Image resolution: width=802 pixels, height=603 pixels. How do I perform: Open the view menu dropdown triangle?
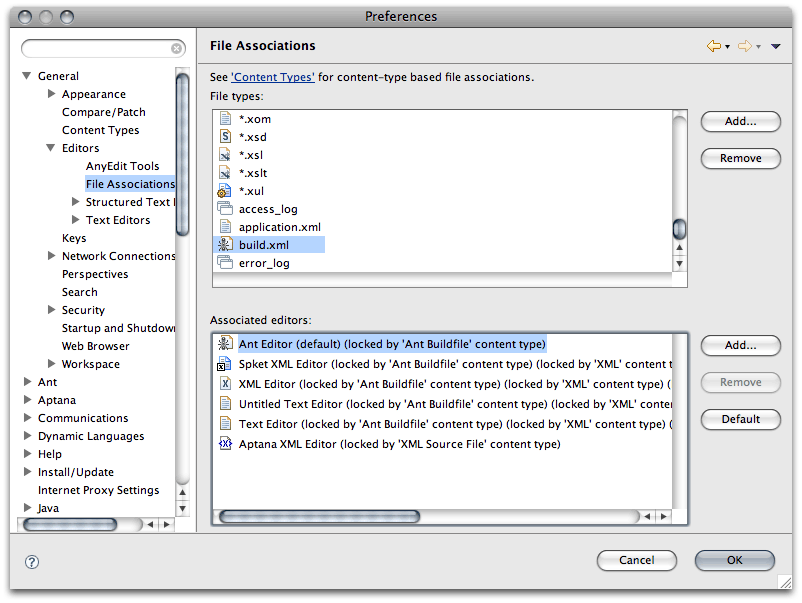(775, 46)
